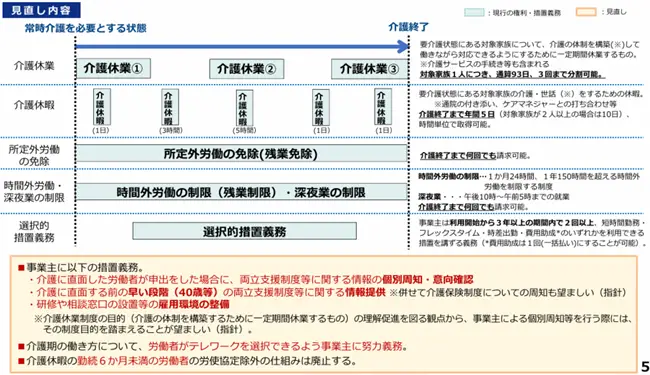Click the bold red text 早い段階（40歳等）
650x375 pixels.
[173, 292]
